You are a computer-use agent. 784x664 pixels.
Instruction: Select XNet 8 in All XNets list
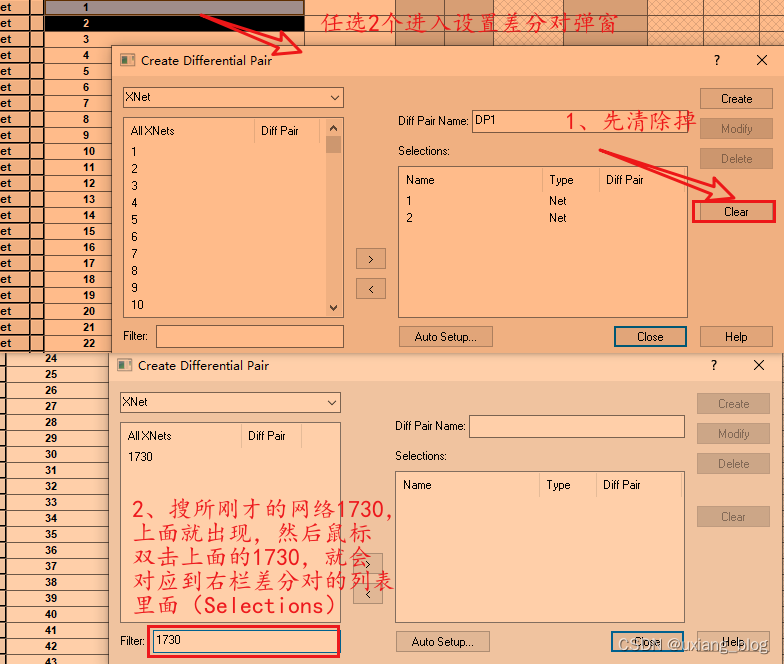134,270
